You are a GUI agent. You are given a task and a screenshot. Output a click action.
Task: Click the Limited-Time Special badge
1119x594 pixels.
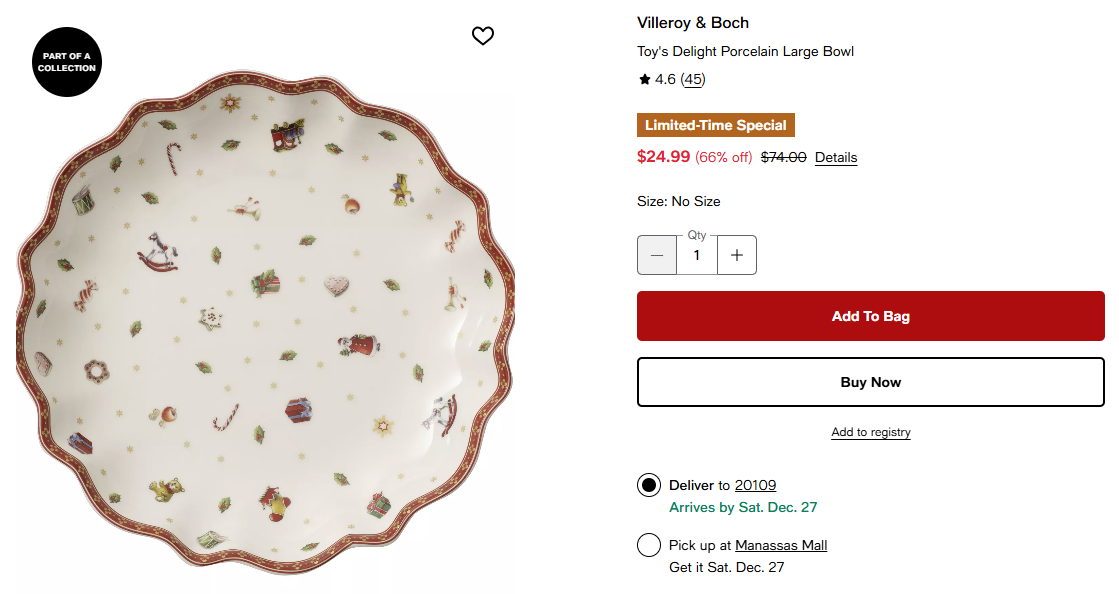[716, 125]
